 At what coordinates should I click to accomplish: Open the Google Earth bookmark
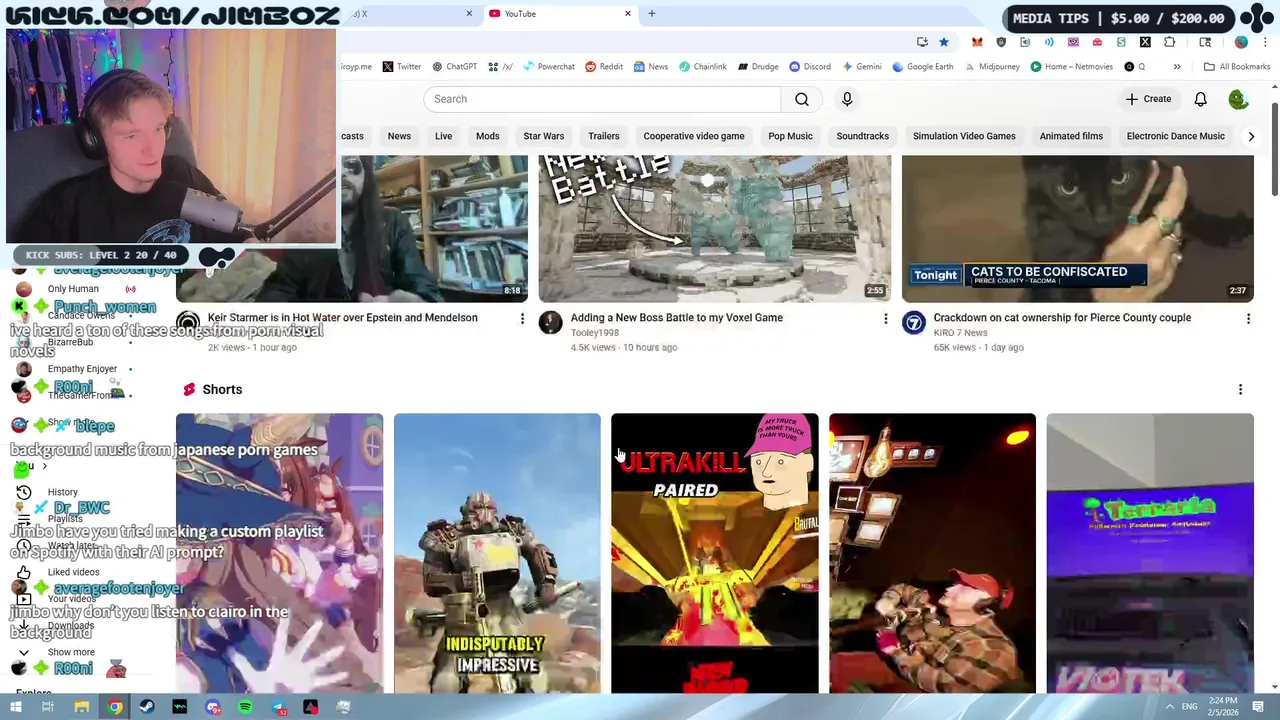(x=925, y=67)
